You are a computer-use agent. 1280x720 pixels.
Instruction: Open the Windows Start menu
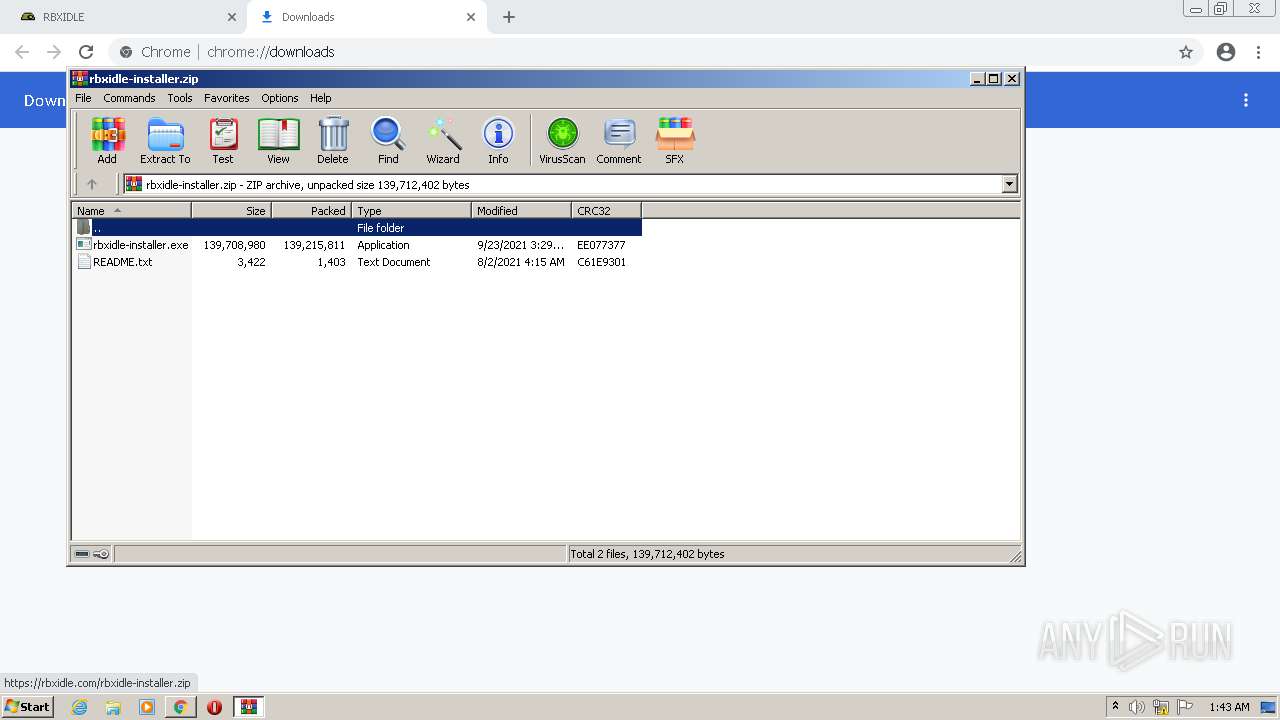27,707
